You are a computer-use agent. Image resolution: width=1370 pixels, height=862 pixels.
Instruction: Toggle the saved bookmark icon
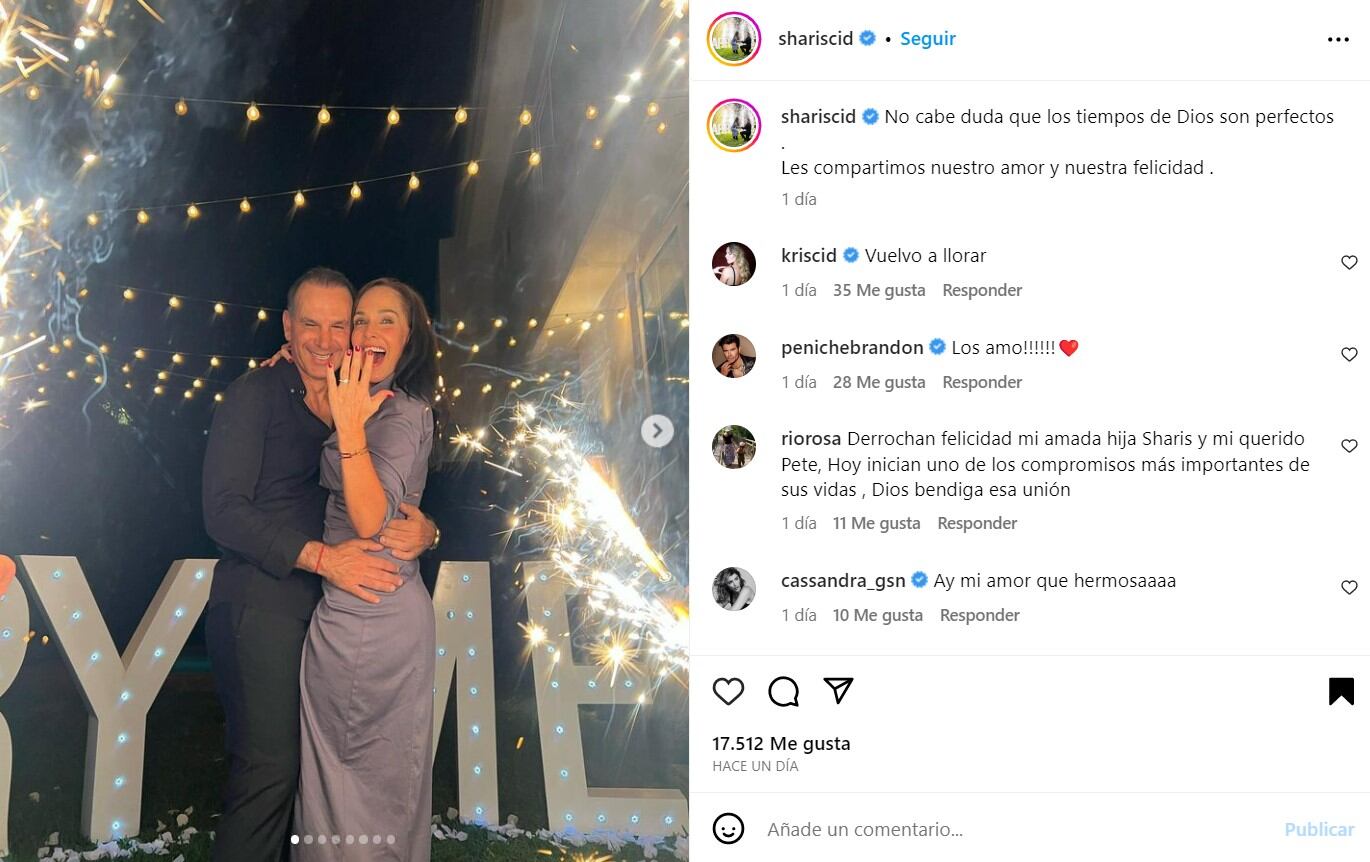pos(1341,691)
